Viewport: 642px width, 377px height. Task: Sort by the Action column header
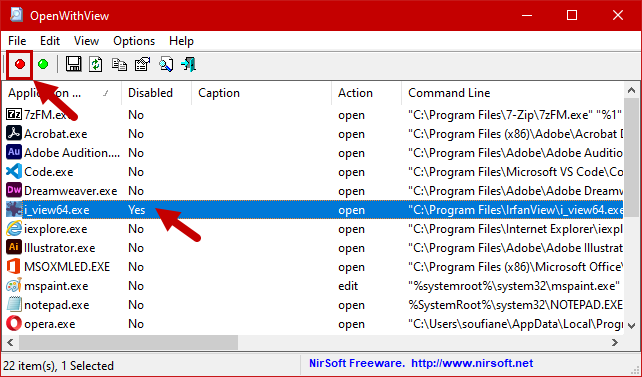366,93
